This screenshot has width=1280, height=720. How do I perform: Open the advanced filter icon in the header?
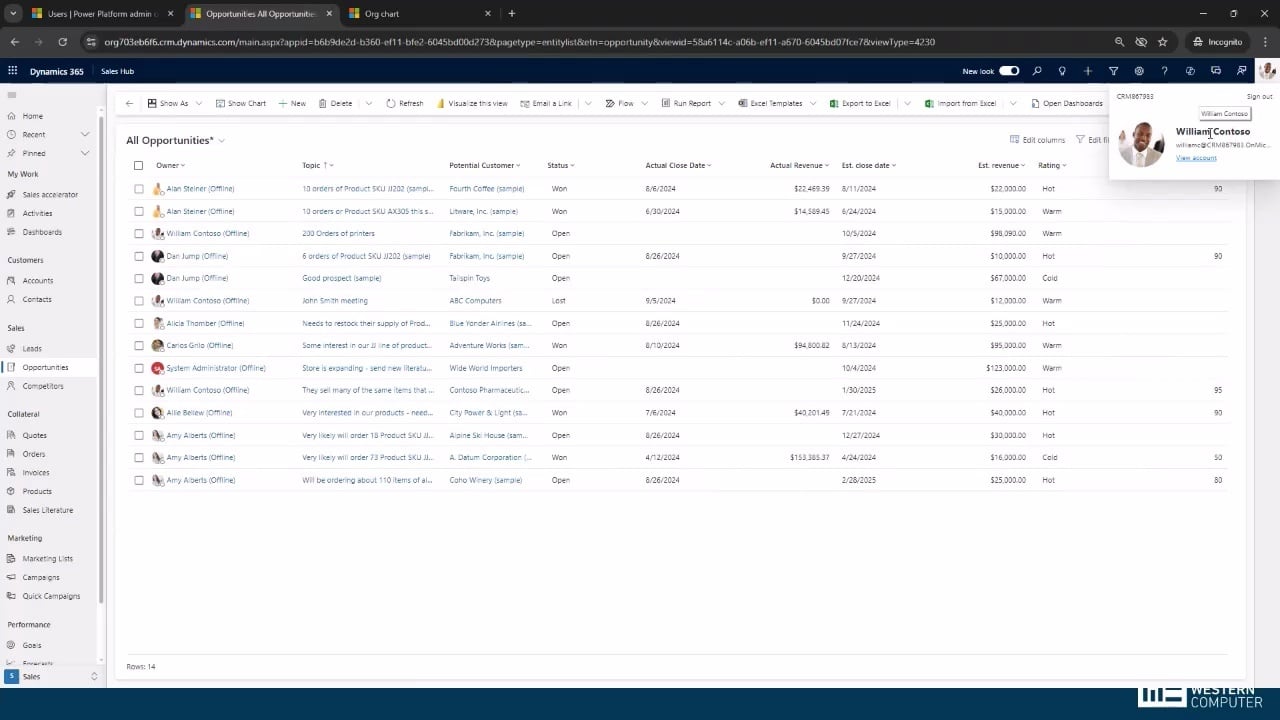pos(1112,71)
